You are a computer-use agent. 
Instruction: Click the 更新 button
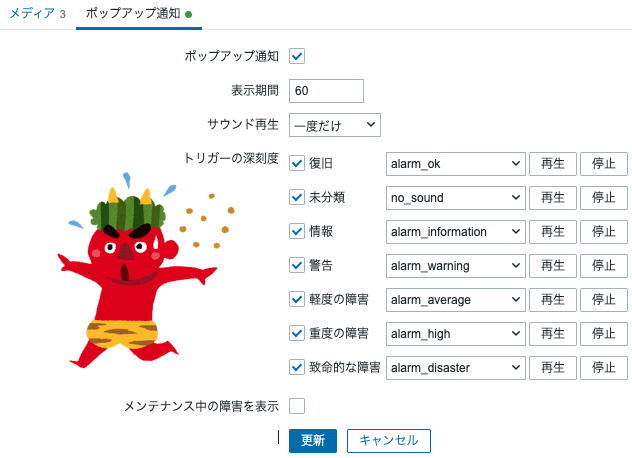(313, 441)
